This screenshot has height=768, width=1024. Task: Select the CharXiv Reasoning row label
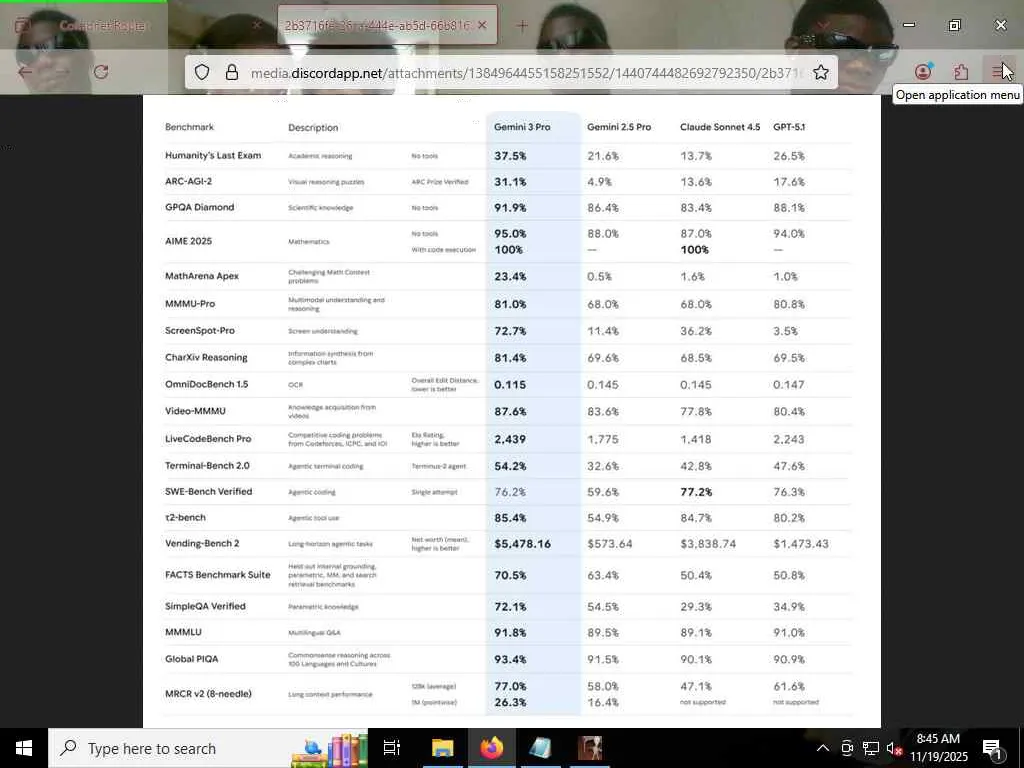click(206, 357)
